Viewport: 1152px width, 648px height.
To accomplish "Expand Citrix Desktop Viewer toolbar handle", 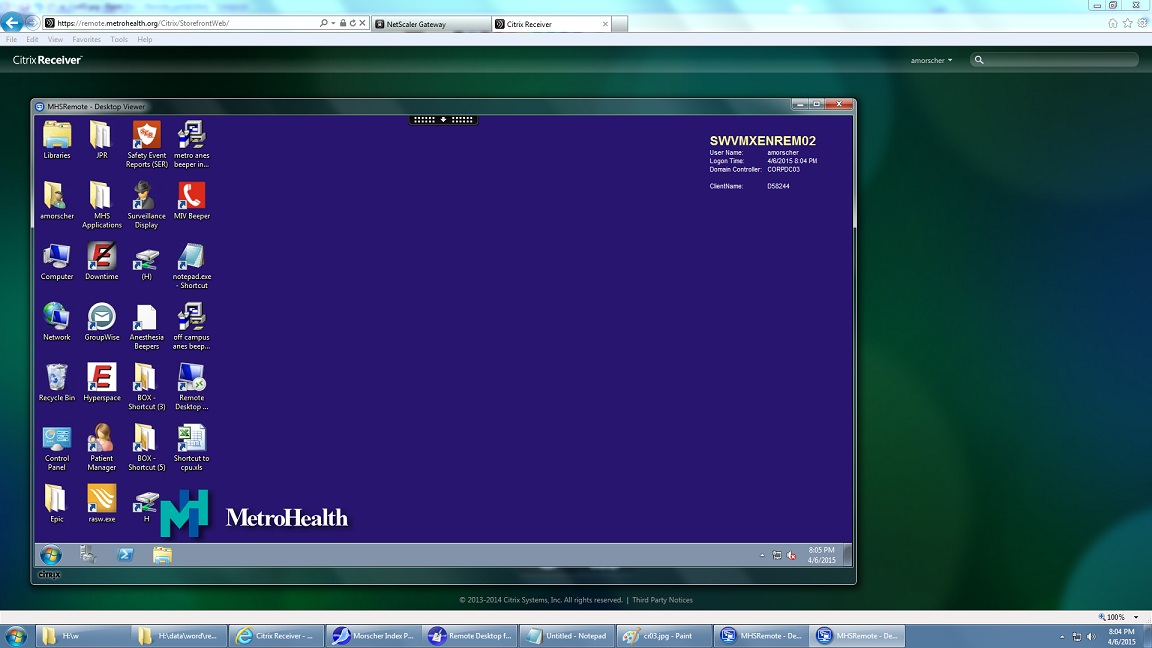I will click(443, 120).
